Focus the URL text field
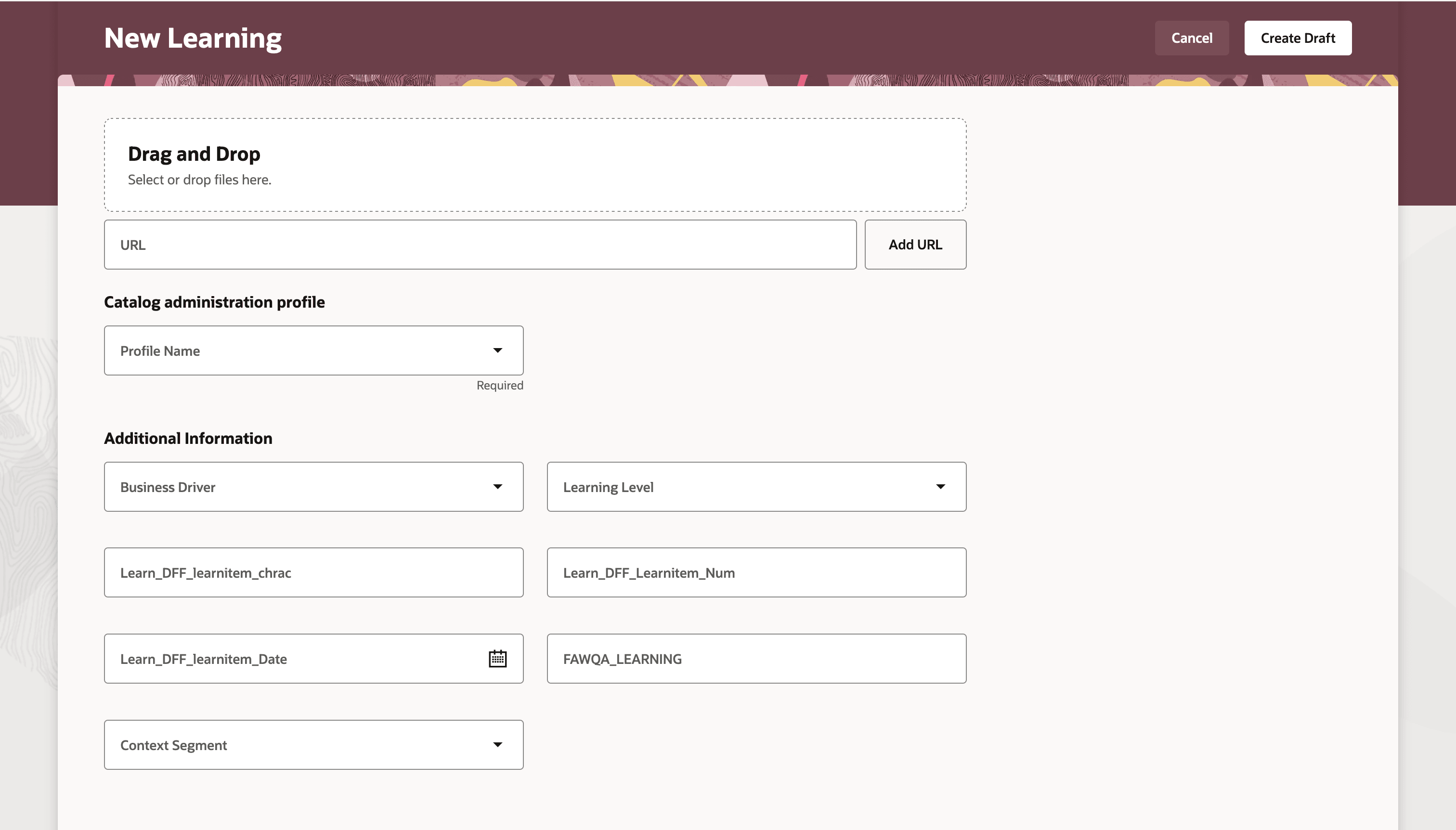1456x830 pixels. coord(480,245)
